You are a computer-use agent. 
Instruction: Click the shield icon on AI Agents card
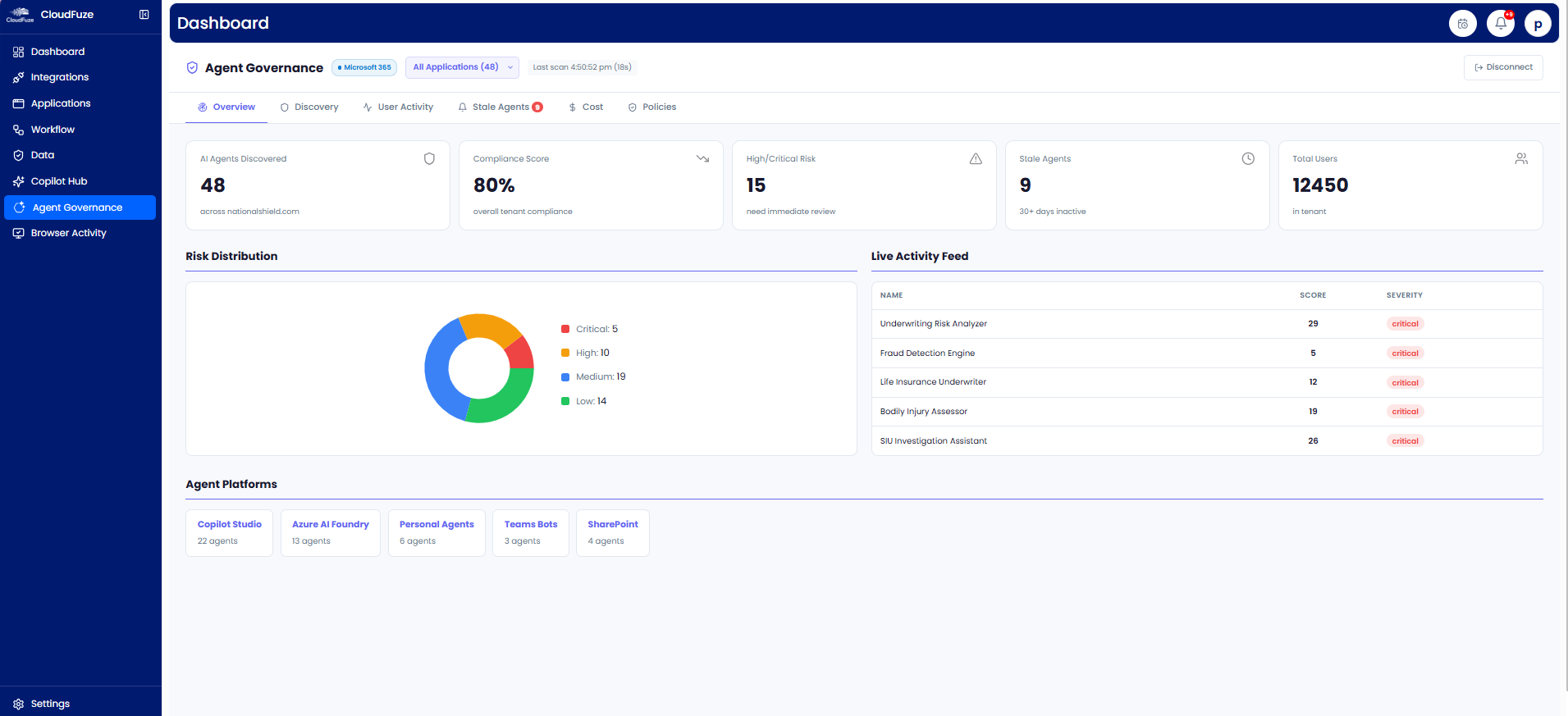point(429,159)
